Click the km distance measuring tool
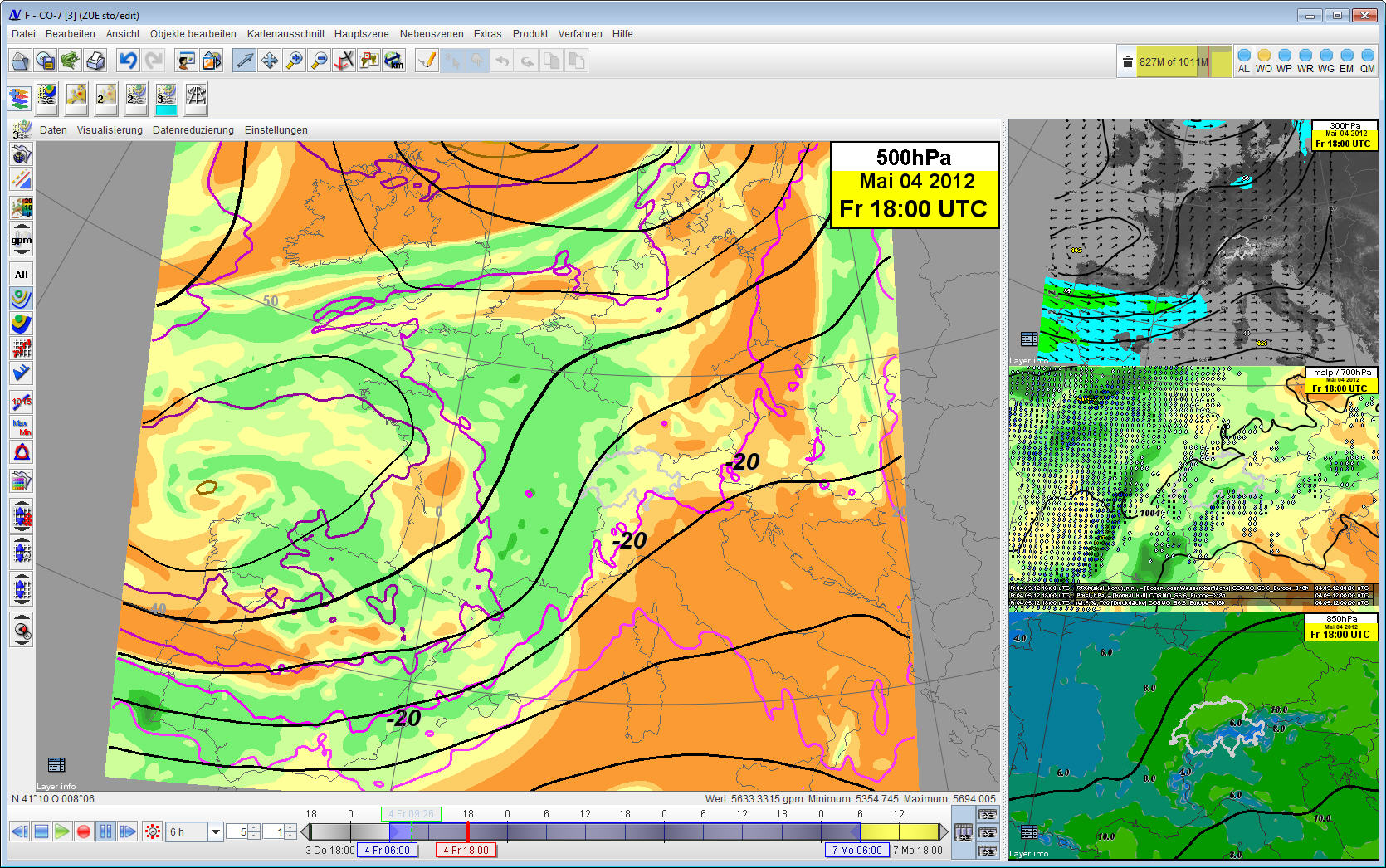This screenshot has height=868, width=1386. click(x=393, y=61)
